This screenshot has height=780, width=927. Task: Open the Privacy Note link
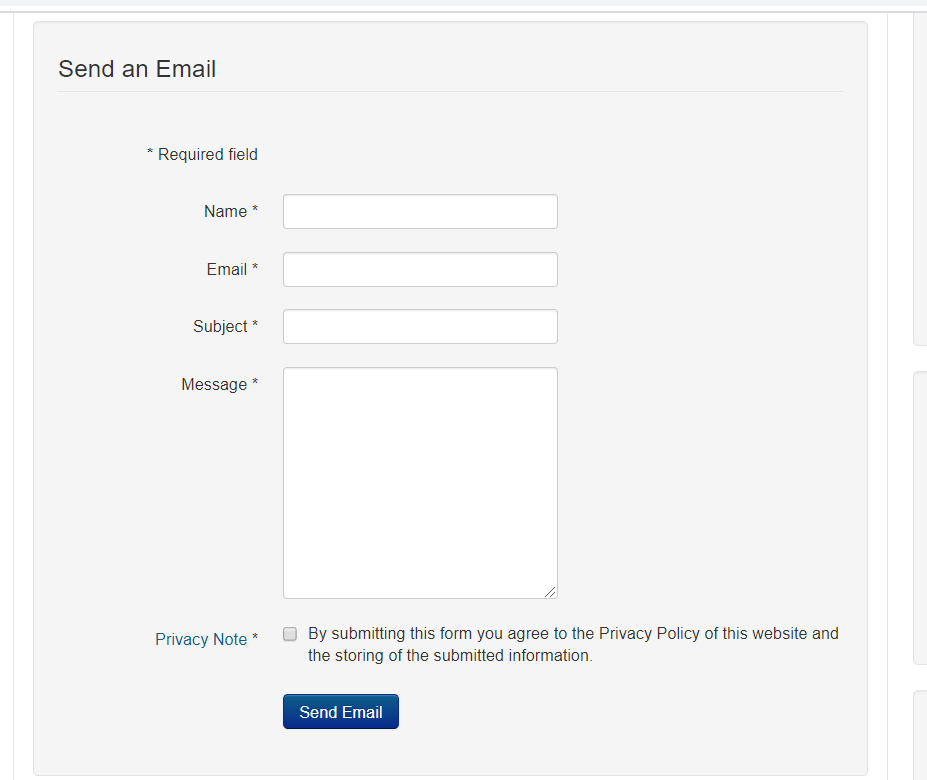pos(201,640)
